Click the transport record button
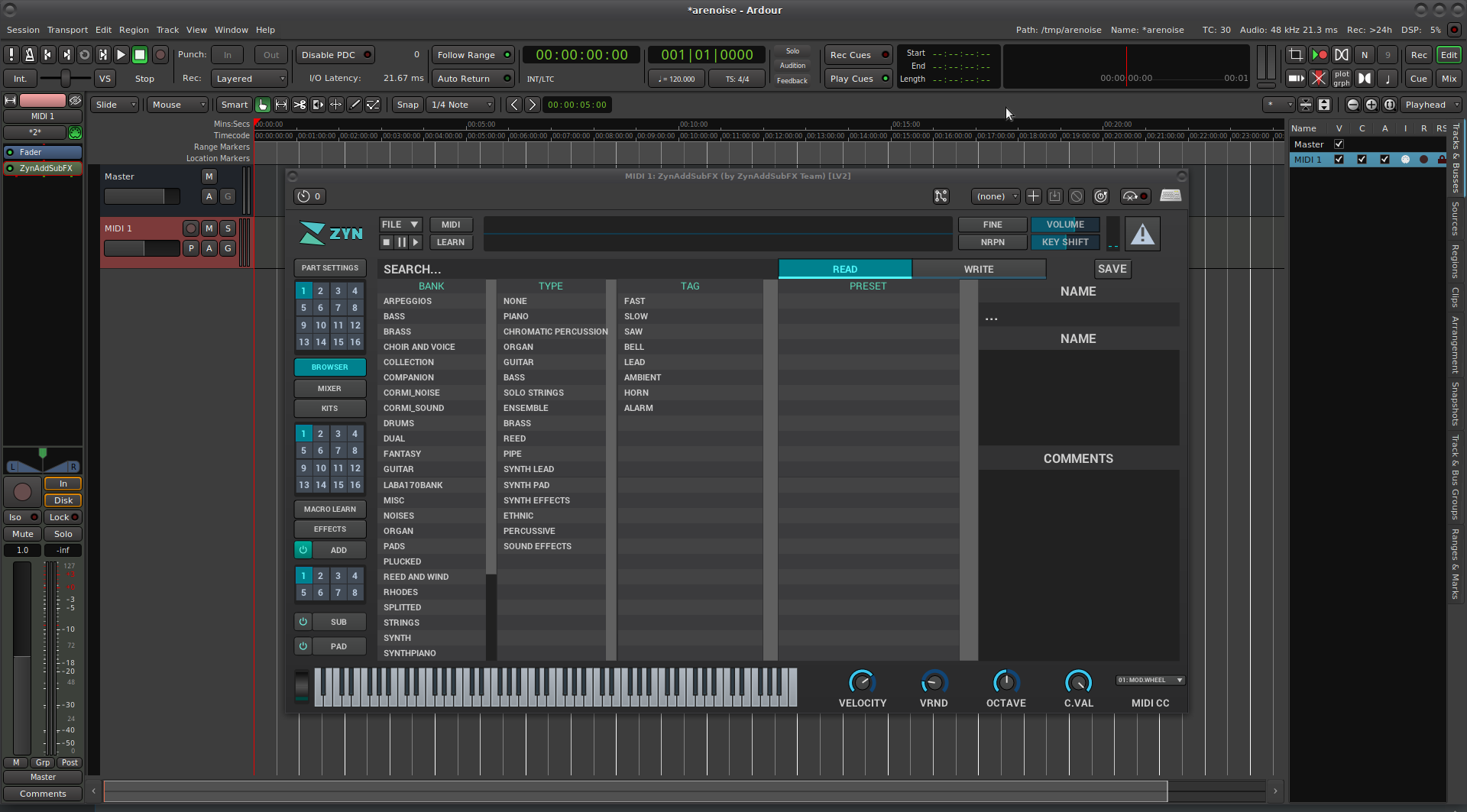 (160, 55)
